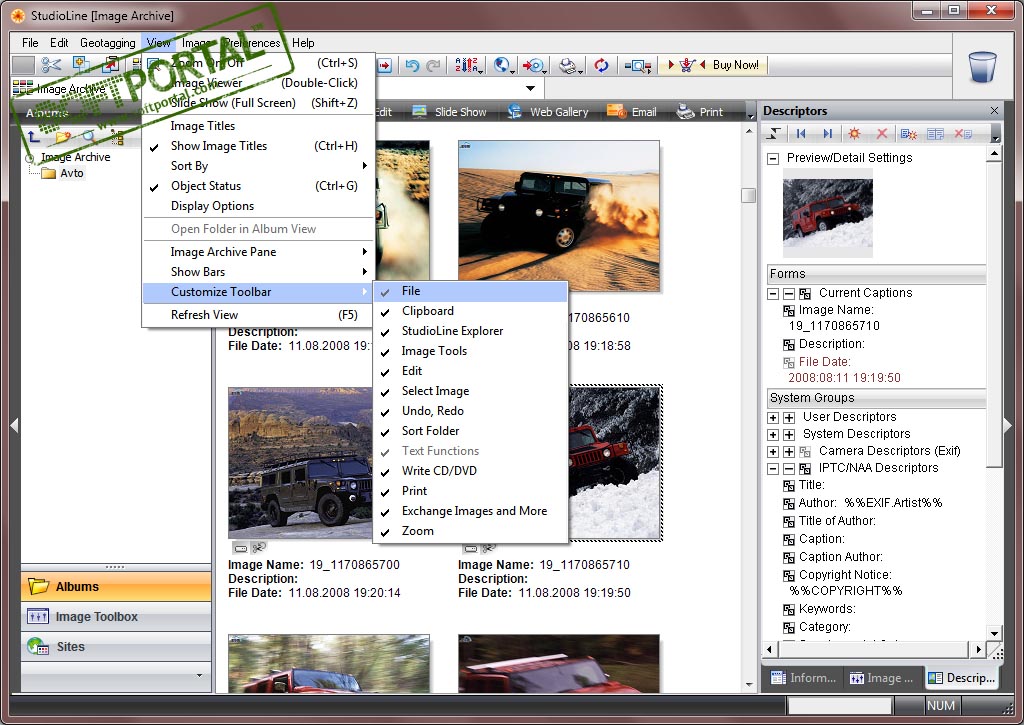Click the shopping cart Buy Now icon
1024x725 pixels.
click(x=686, y=65)
